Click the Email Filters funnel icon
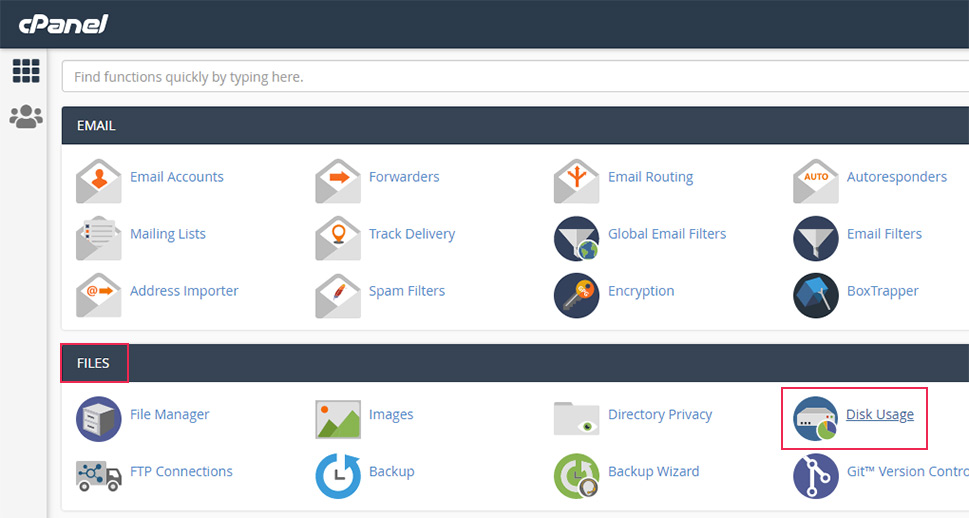 [816, 239]
